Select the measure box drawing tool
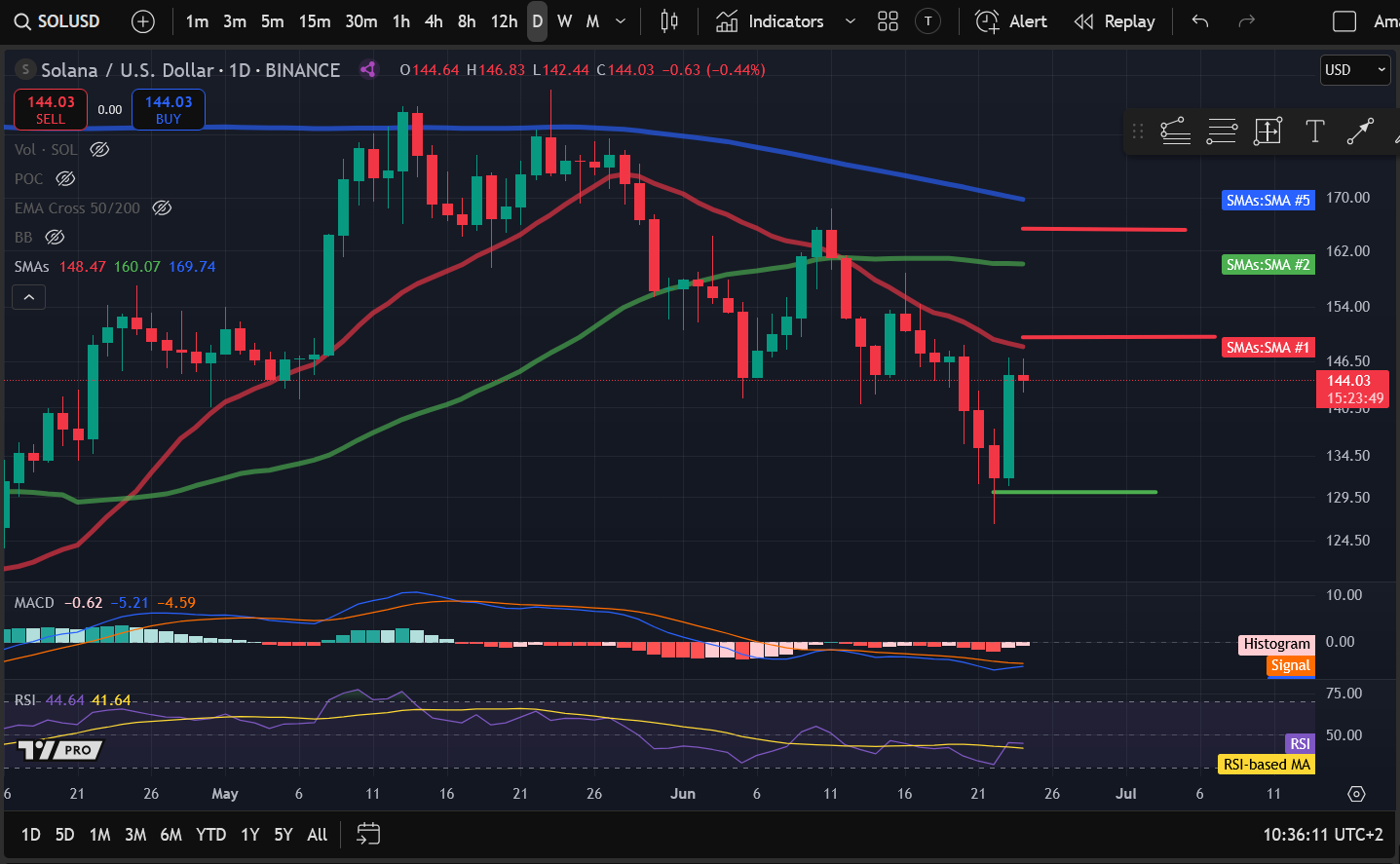1400x864 pixels. click(1268, 131)
